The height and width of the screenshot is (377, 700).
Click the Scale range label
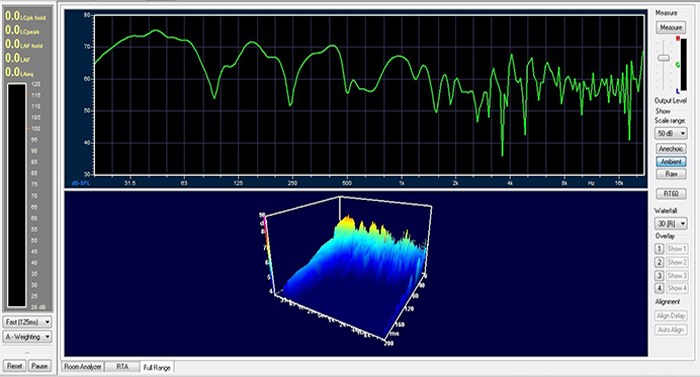pyautogui.click(x=670, y=121)
